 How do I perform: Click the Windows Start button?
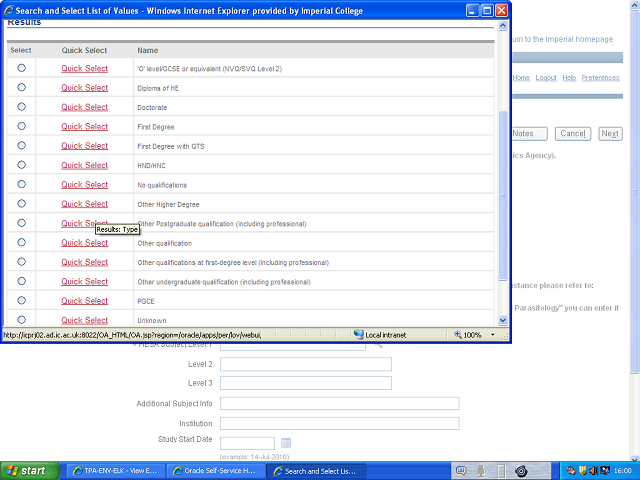tap(28, 470)
